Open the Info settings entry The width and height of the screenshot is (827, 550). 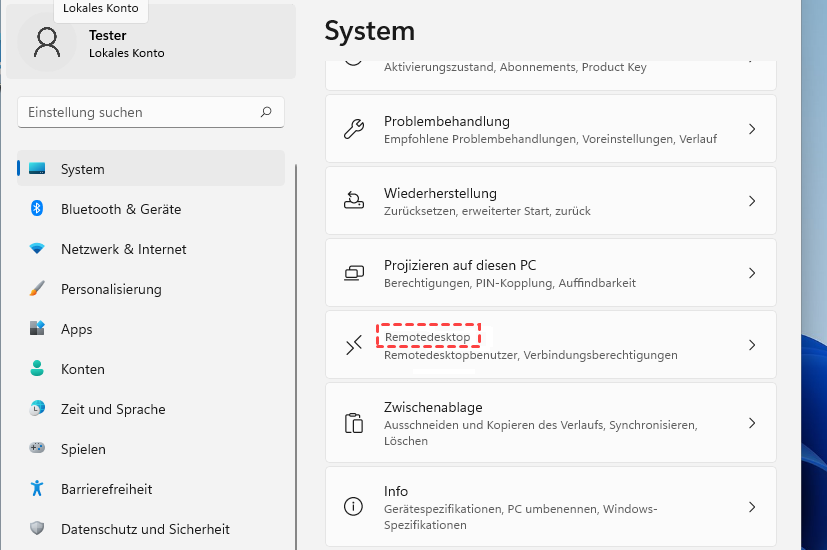pos(550,507)
